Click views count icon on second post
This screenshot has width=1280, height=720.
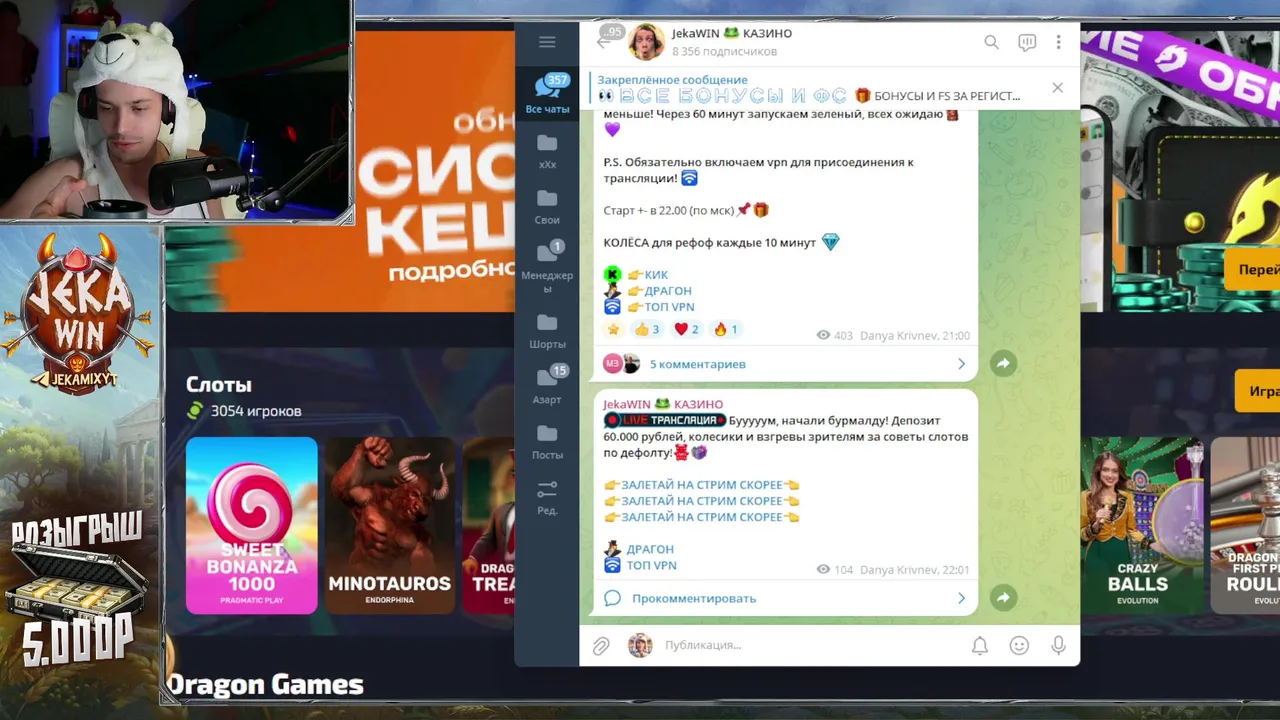click(x=823, y=569)
